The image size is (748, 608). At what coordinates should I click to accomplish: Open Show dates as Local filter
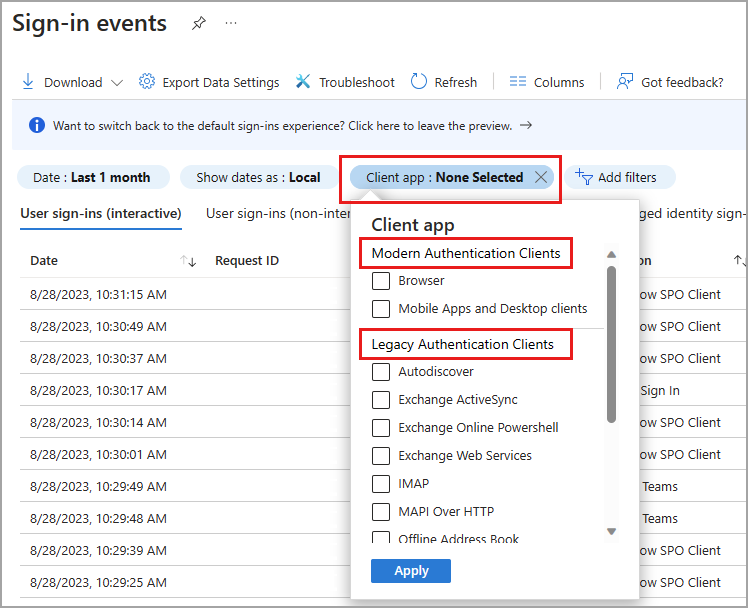coord(258,177)
